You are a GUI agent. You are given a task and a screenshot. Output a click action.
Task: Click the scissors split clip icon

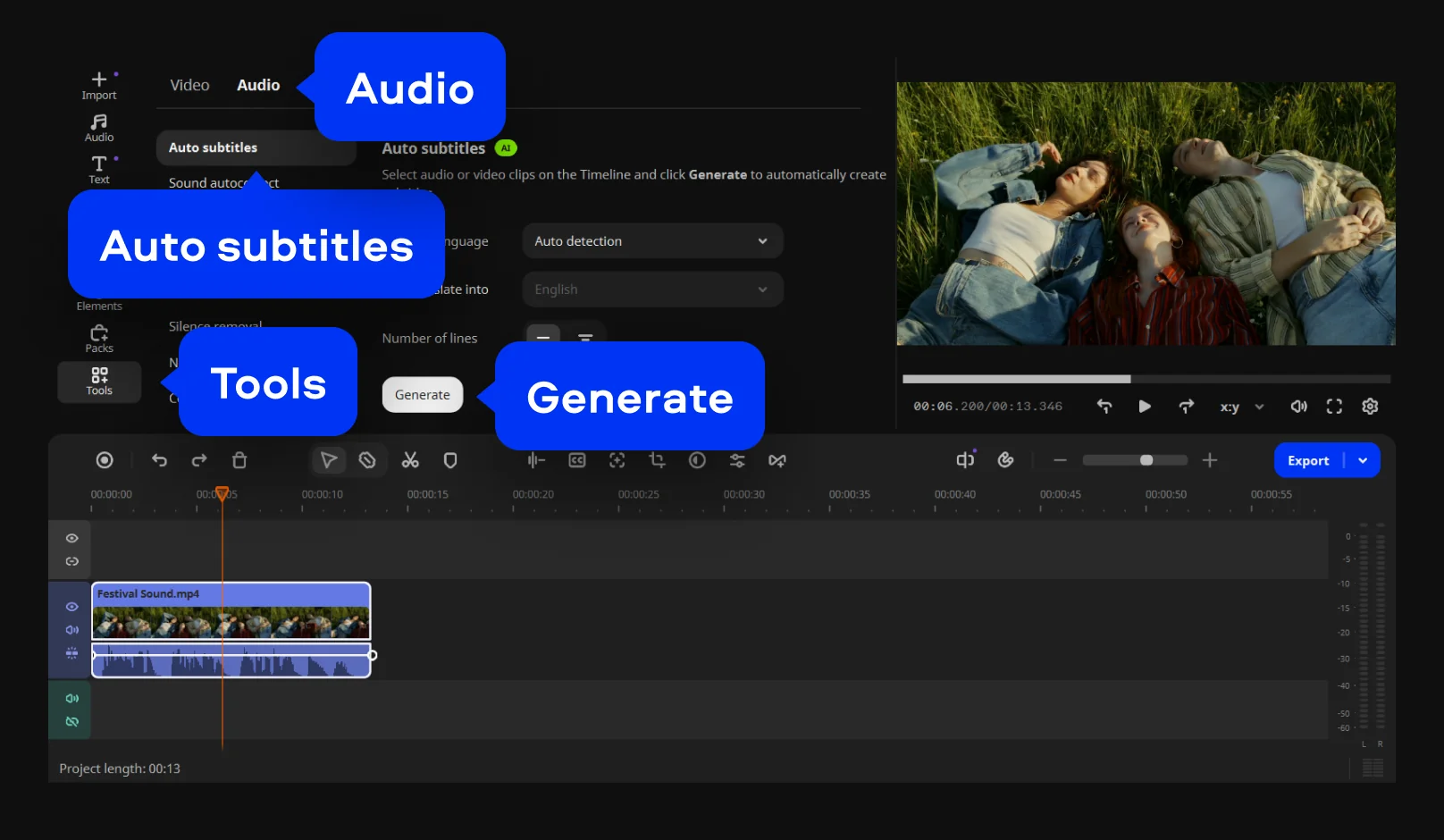(410, 460)
